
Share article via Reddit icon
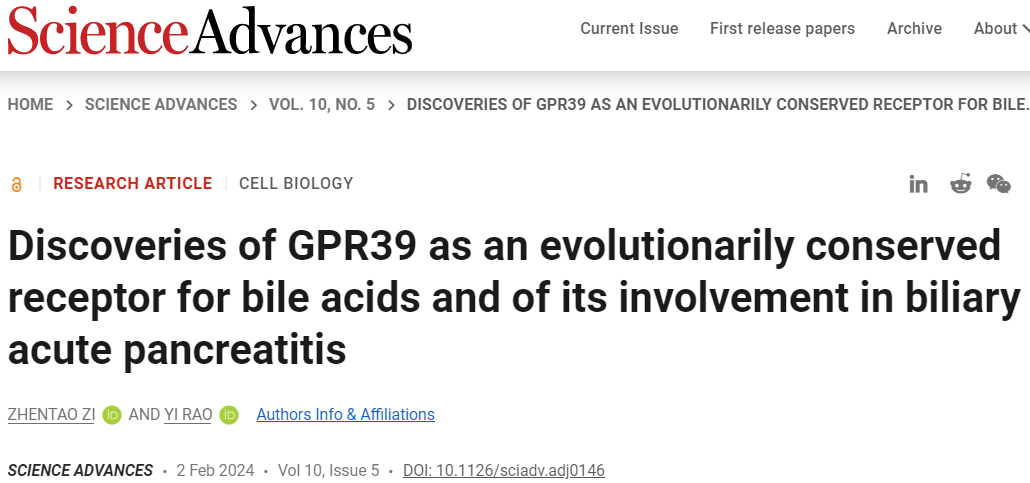(960, 184)
